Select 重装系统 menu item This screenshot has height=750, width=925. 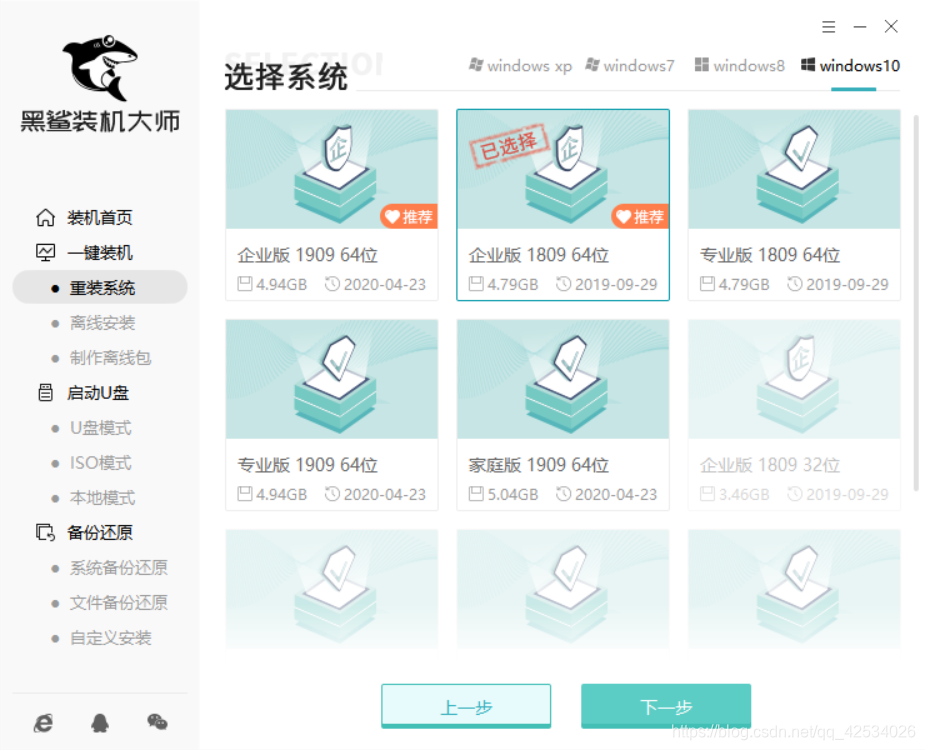coord(100,287)
